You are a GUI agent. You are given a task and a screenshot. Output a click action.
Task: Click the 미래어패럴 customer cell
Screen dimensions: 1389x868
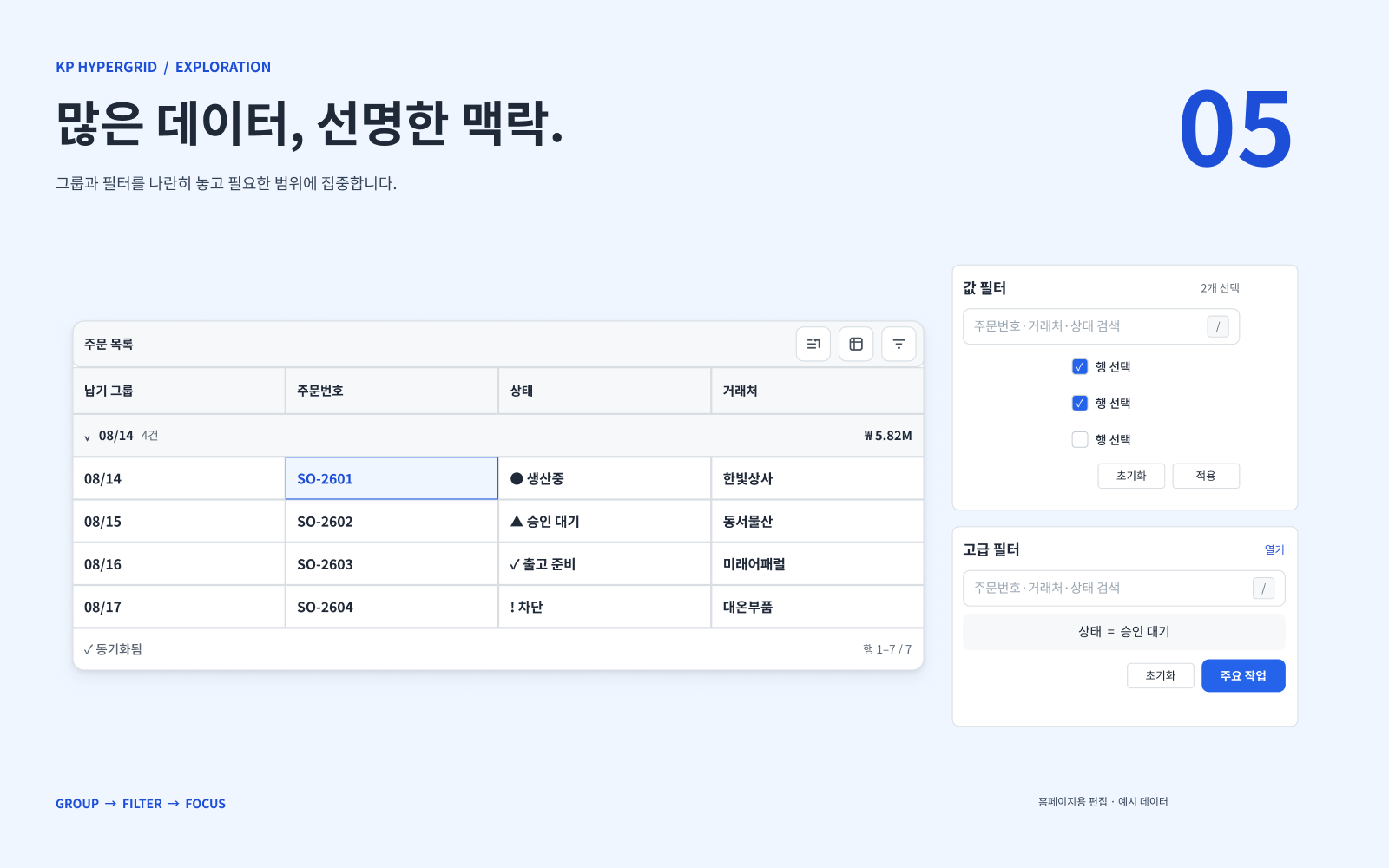817,564
